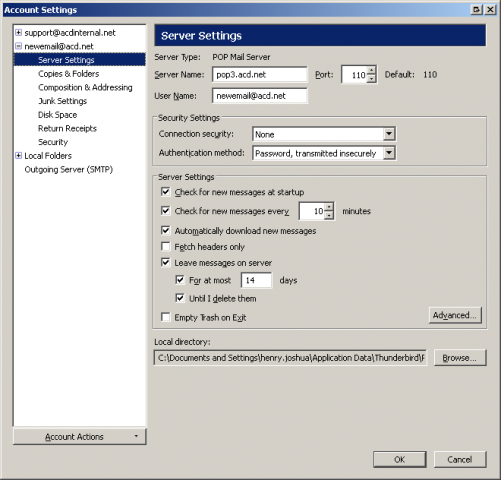Select Copies & Folders in sidebar
The image size is (501, 480).
tap(68, 74)
